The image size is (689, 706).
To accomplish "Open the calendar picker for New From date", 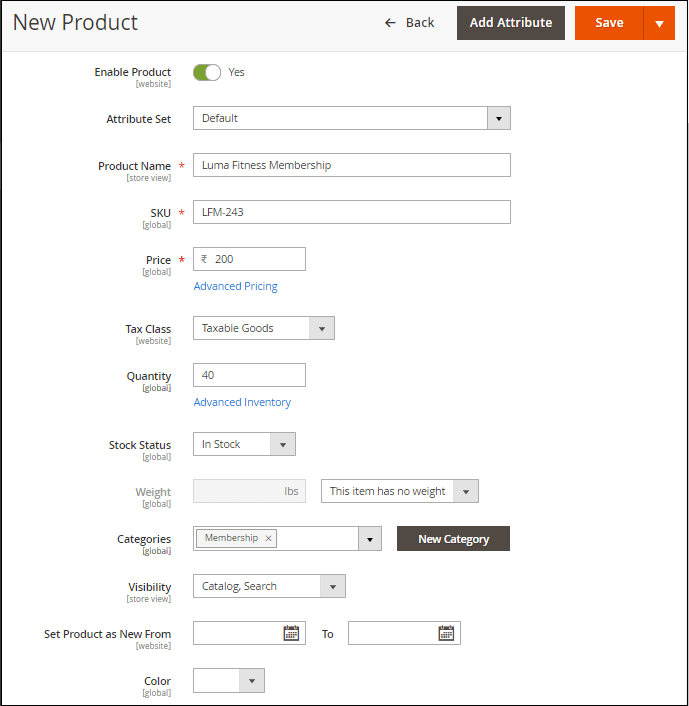I will [291, 633].
